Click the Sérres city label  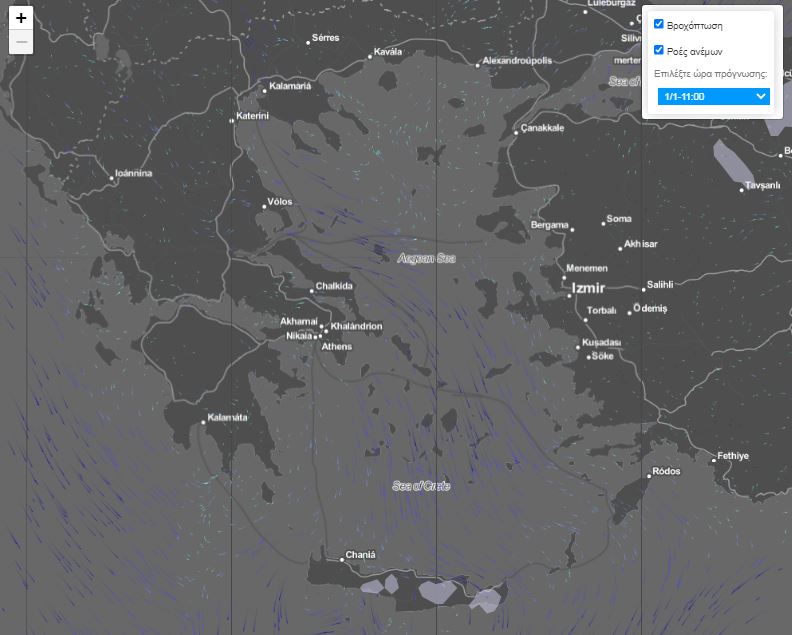pyautogui.click(x=325, y=38)
